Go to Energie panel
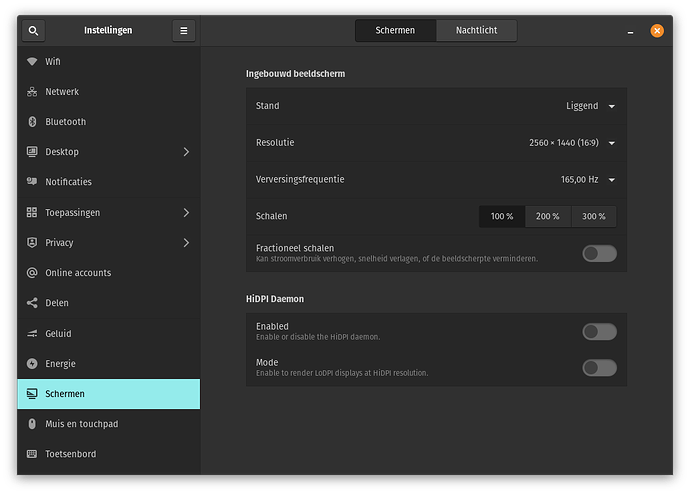This screenshot has width=690, height=494. 109,363
